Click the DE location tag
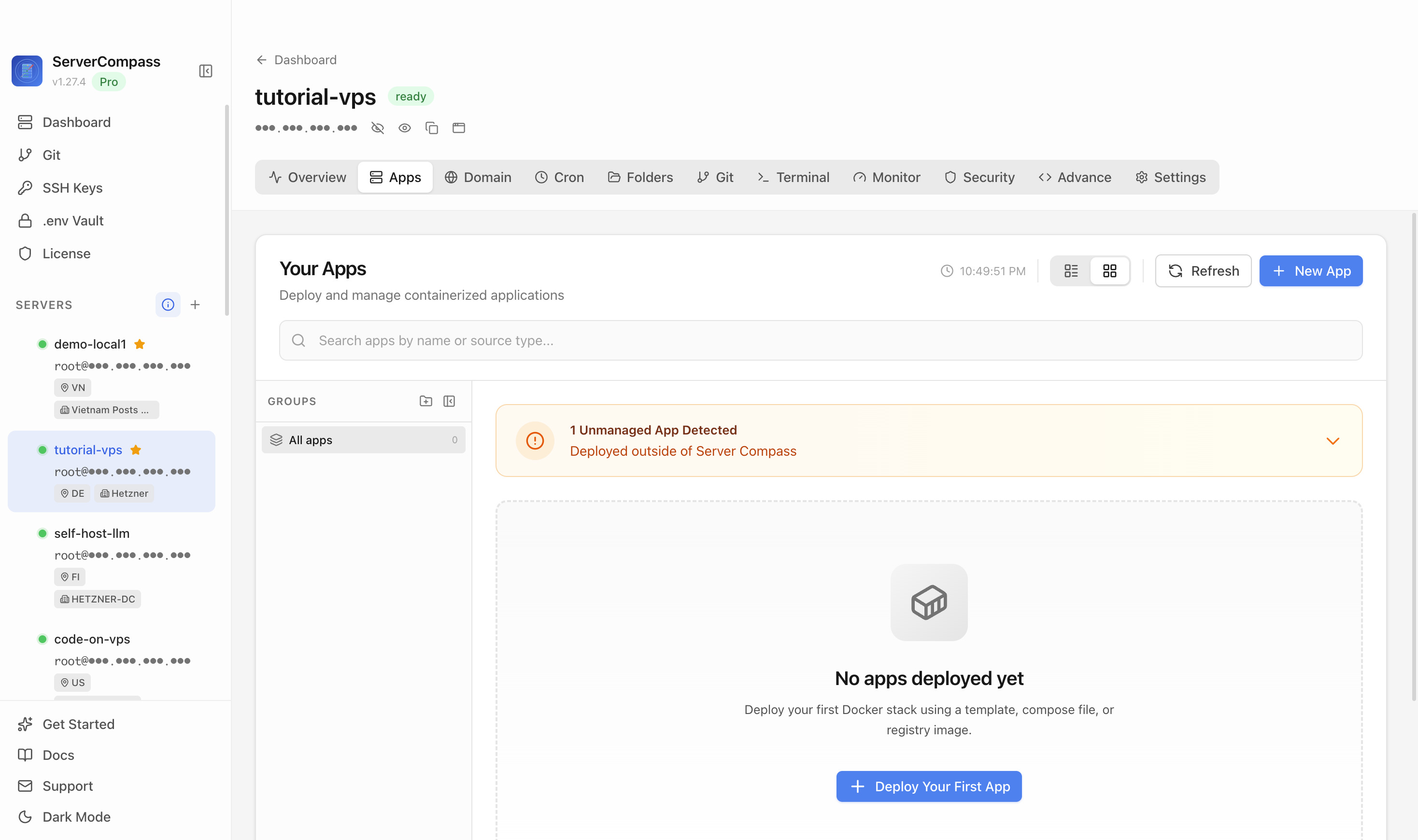The image size is (1418, 840). pyautogui.click(x=72, y=493)
